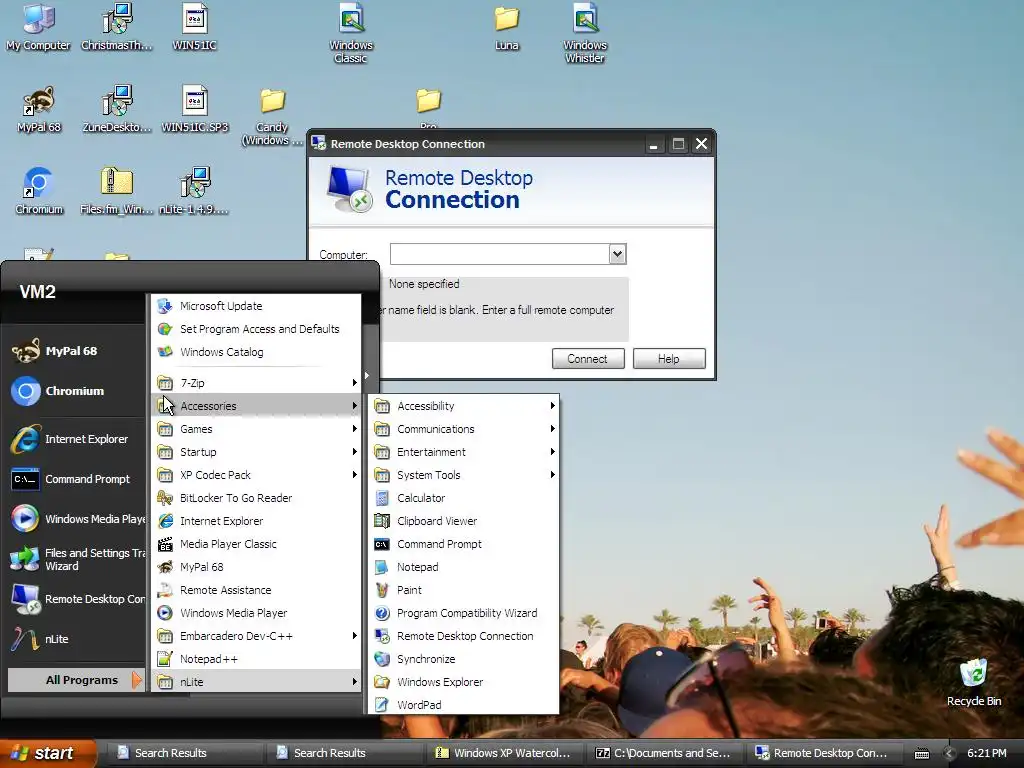This screenshot has height=768, width=1024.
Task: Select the WIN51IC.SP3 file icon
Action: pyautogui.click(x=195, y=109)
